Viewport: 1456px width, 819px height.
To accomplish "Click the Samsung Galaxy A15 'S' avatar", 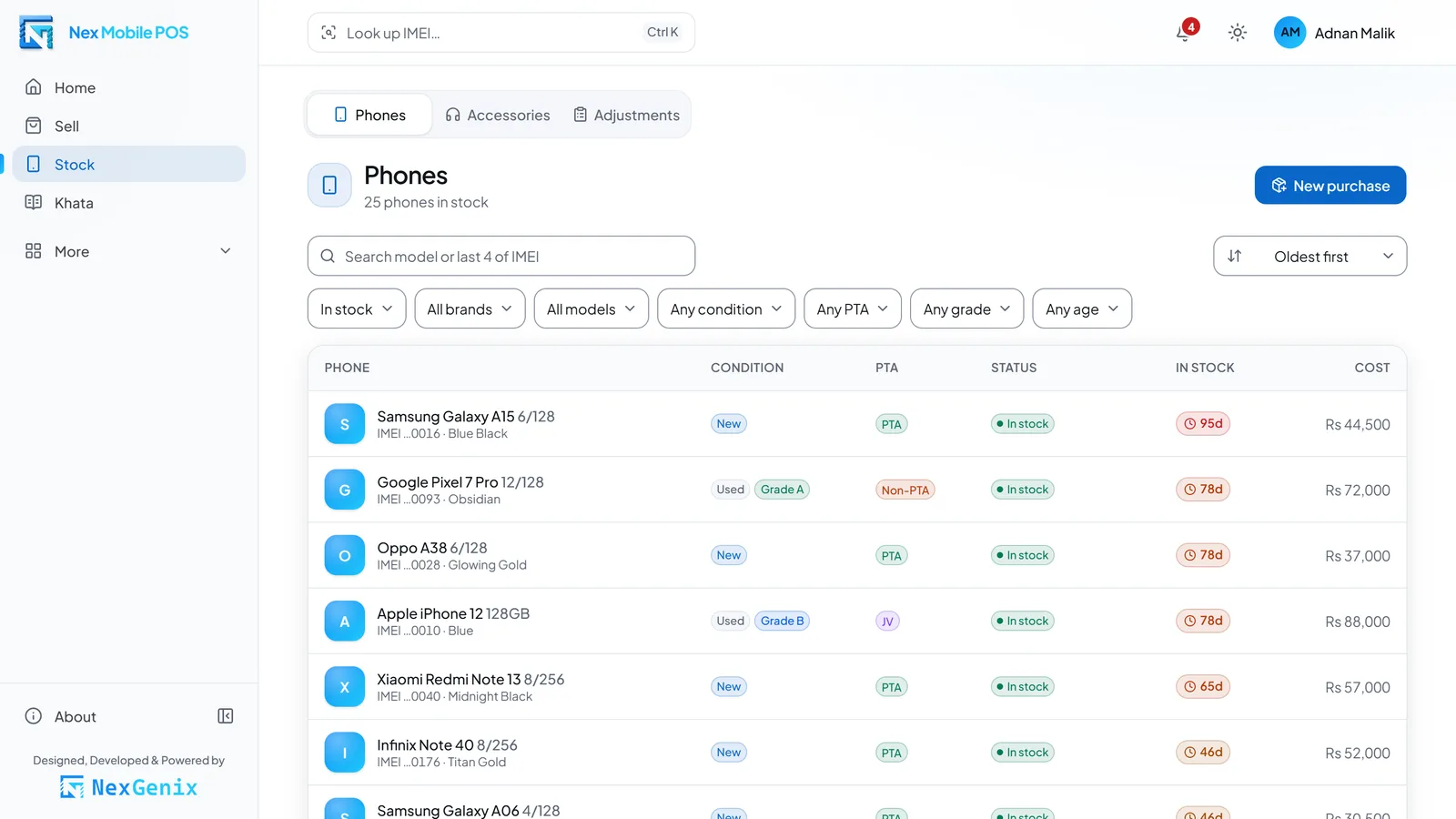I will click(x=345, y=424).
